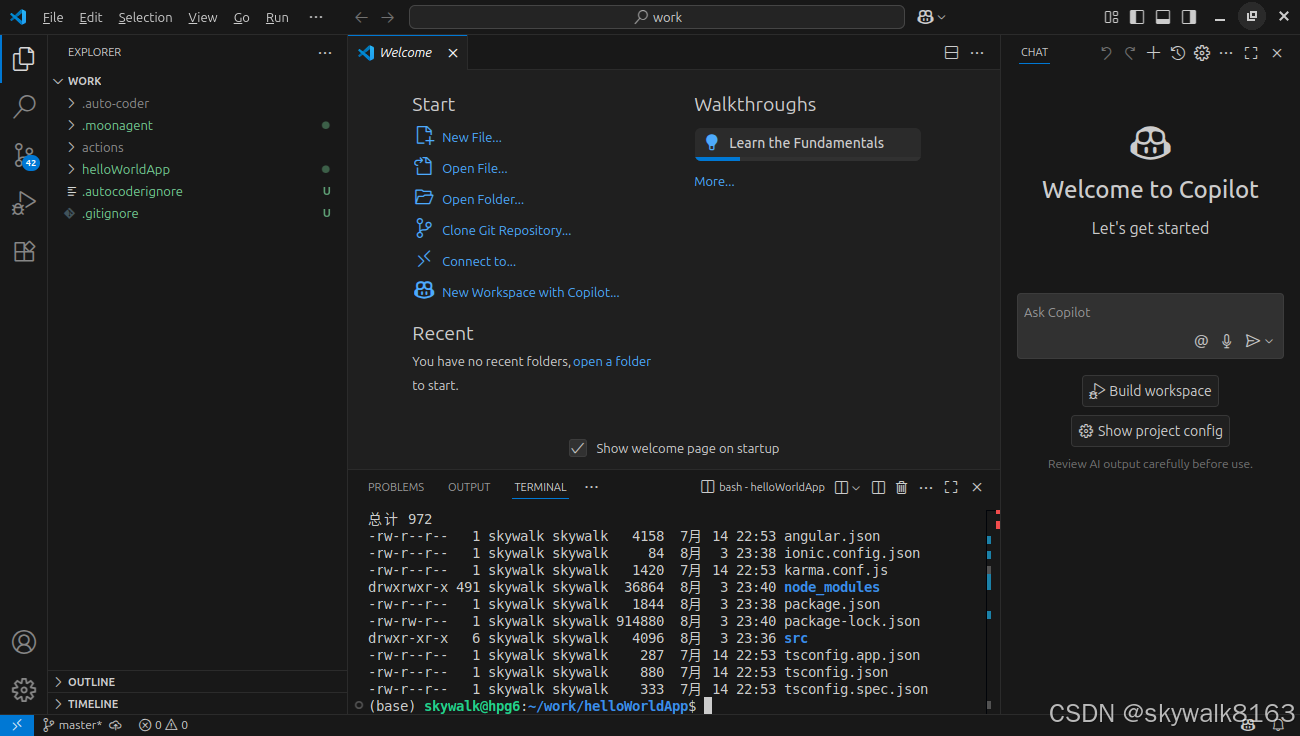The width and height of the screenshot is (1300, 736).
Task: Toggle Show welcome page on startup
Action: point(578,448)
